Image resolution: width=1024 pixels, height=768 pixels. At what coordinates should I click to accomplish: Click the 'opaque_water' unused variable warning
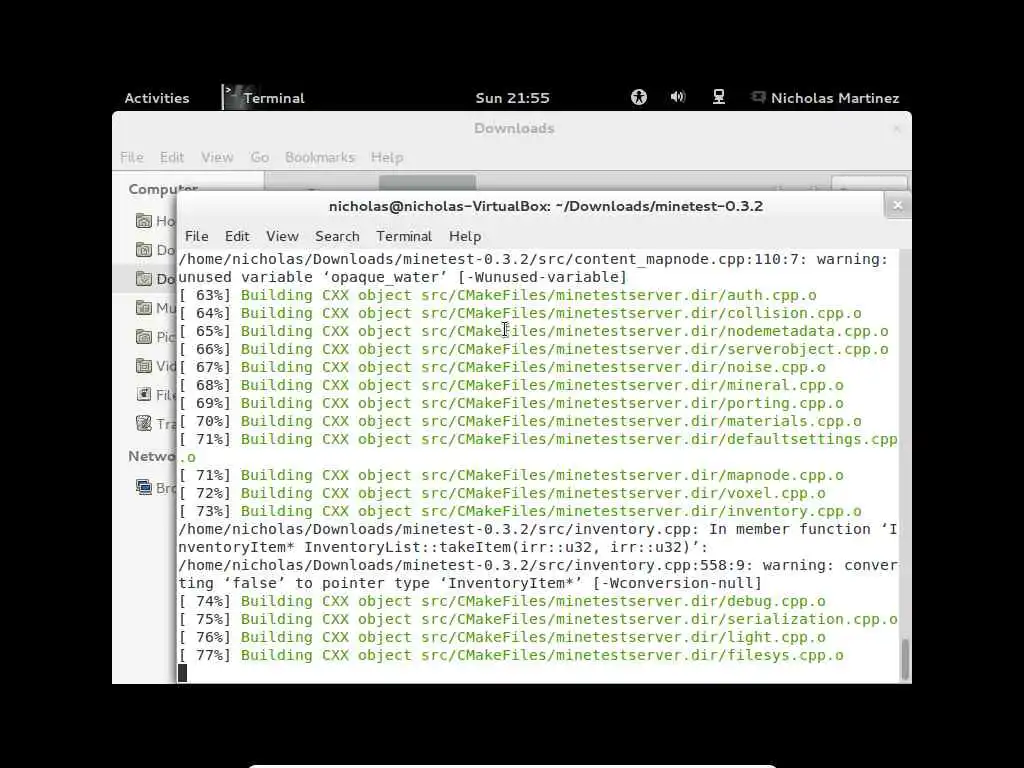click(402, 277)
